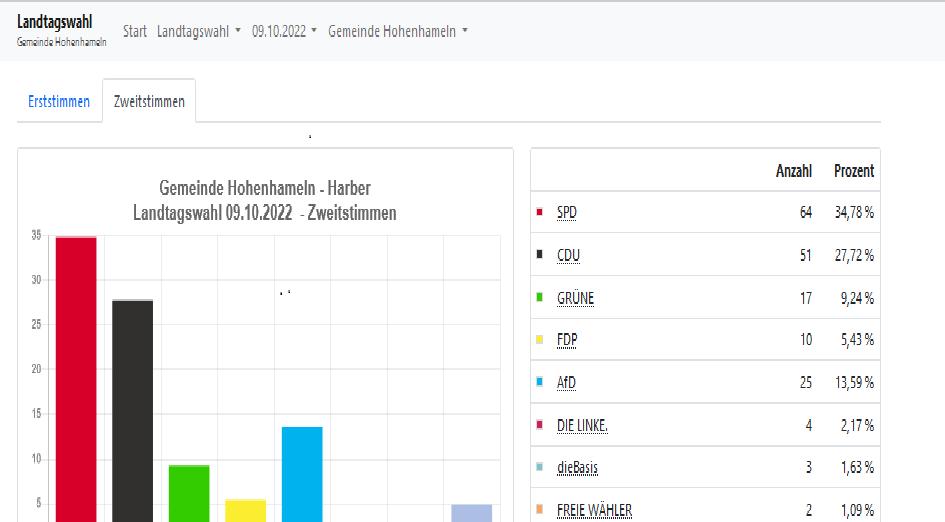Select the Zweitstimmen tab
Viewport: 945px width, 522px height.
click(149, 101)
